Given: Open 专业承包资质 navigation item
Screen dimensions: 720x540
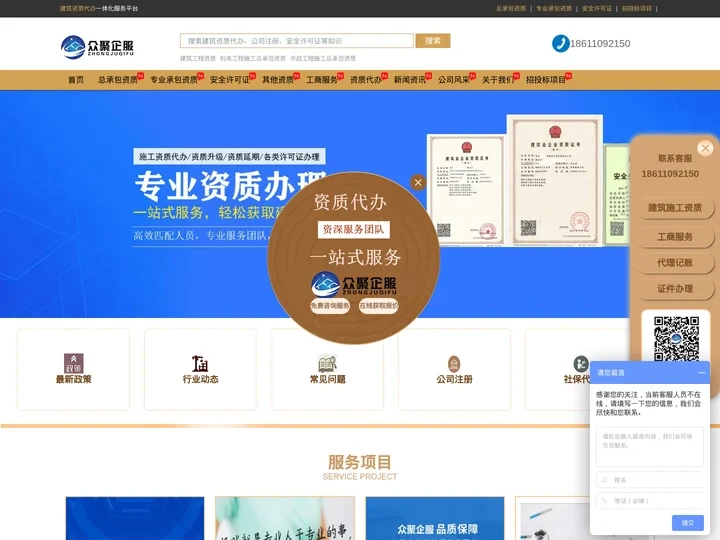Looking at the screenshot, I should pos(174,80).
